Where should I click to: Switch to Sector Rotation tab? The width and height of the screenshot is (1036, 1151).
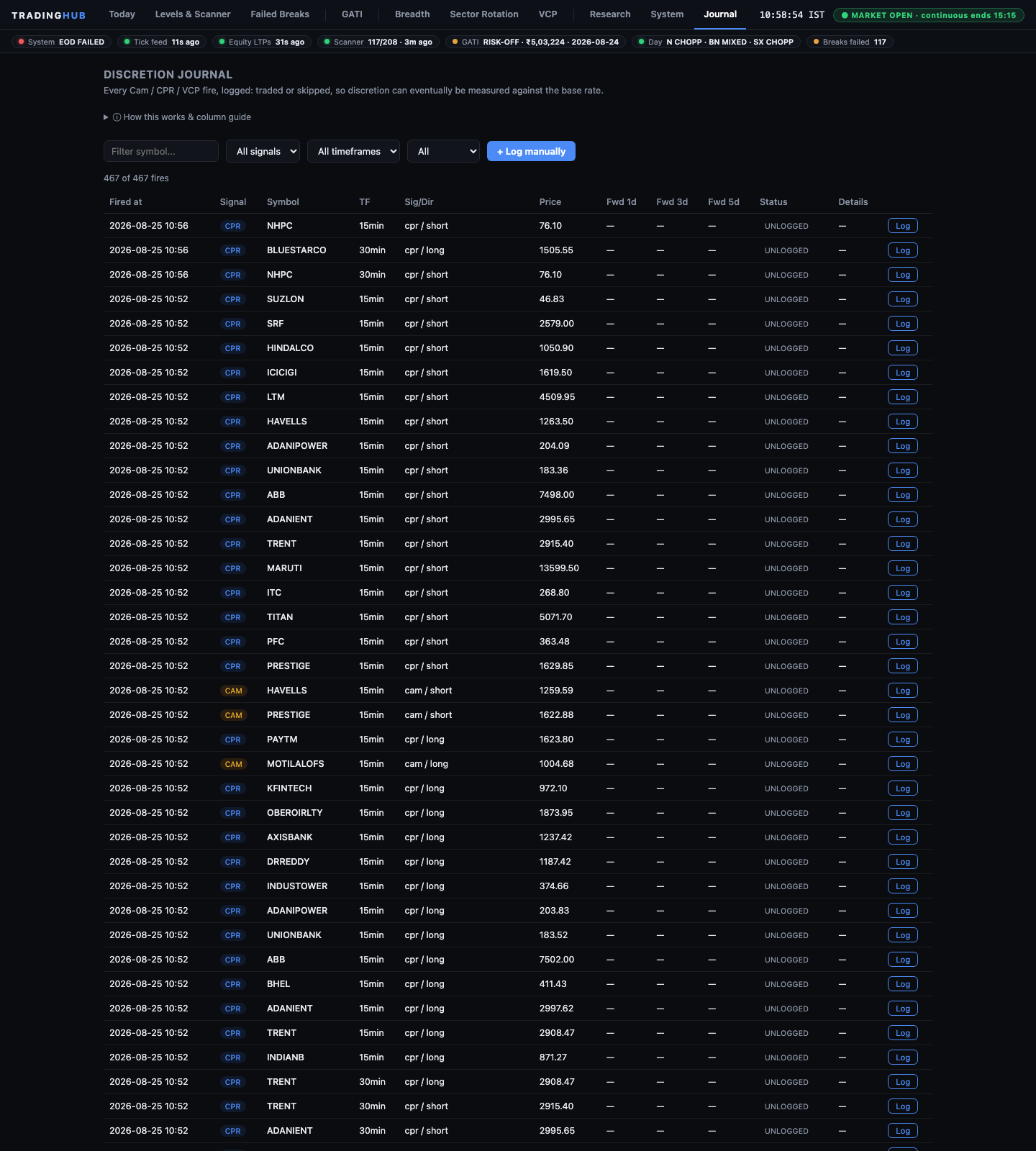coord(484,14)
